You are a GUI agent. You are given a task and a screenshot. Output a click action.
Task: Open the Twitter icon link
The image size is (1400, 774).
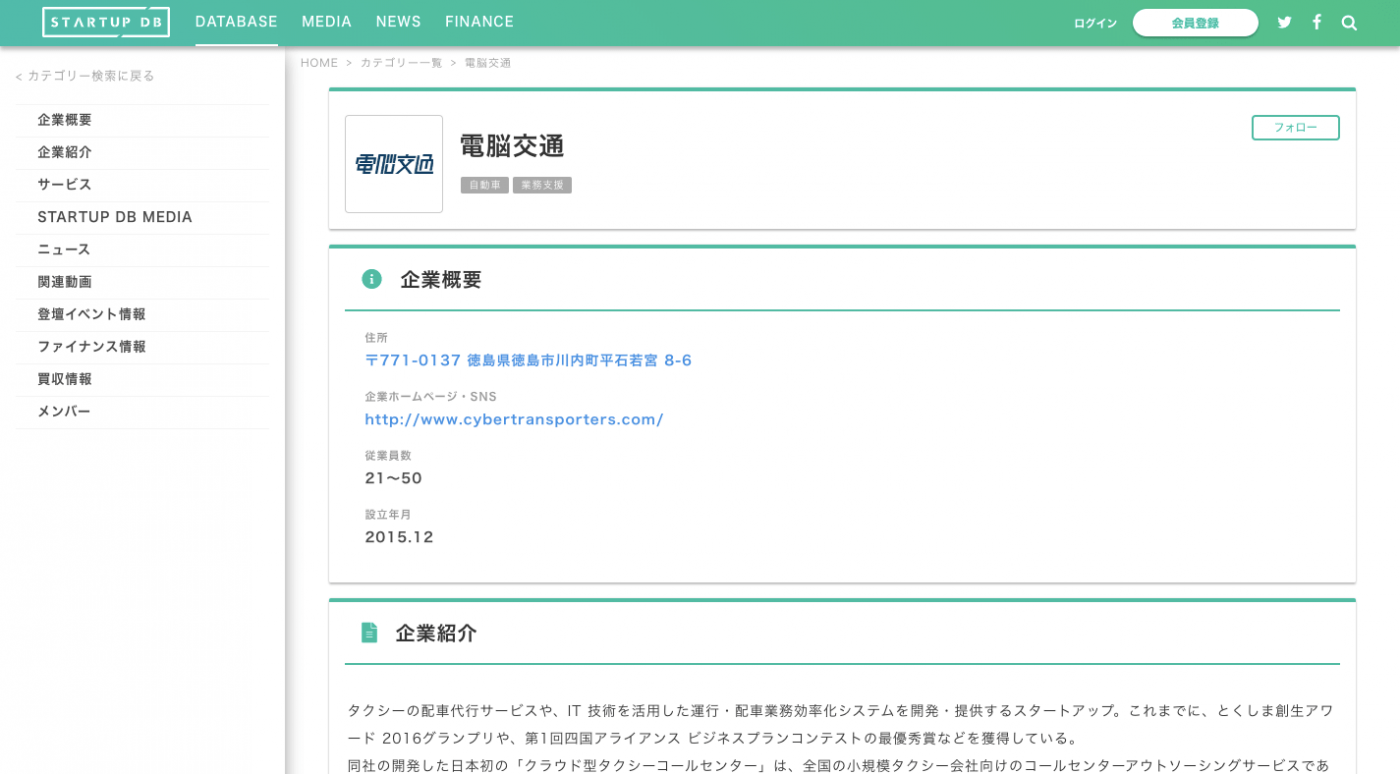tap(1285, 22)
